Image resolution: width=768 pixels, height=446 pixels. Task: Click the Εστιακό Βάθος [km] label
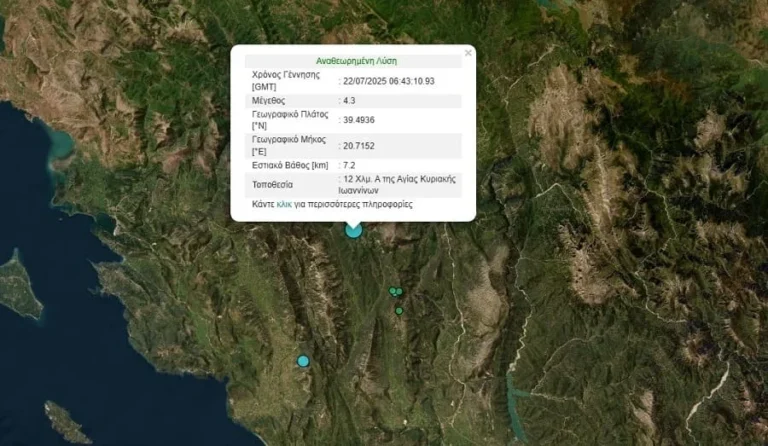pos(291,165)
